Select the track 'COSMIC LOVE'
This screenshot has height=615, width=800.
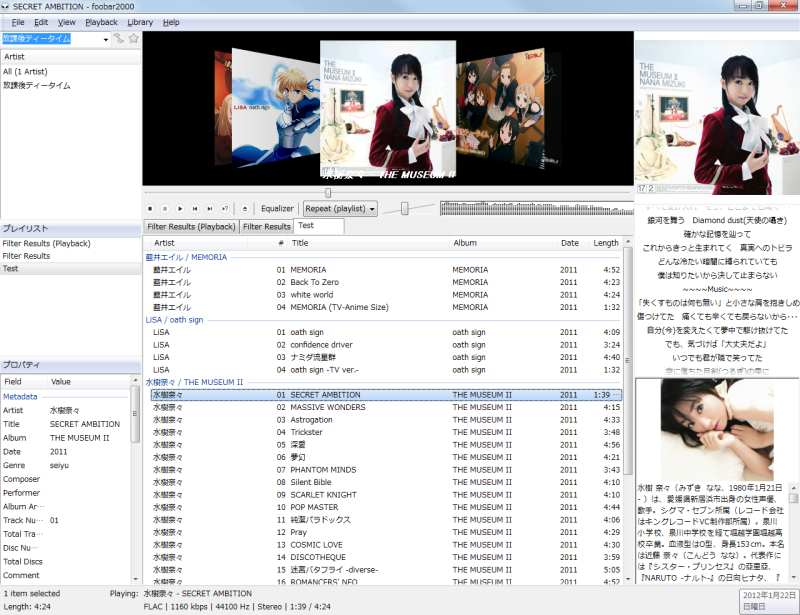[386, 545]
